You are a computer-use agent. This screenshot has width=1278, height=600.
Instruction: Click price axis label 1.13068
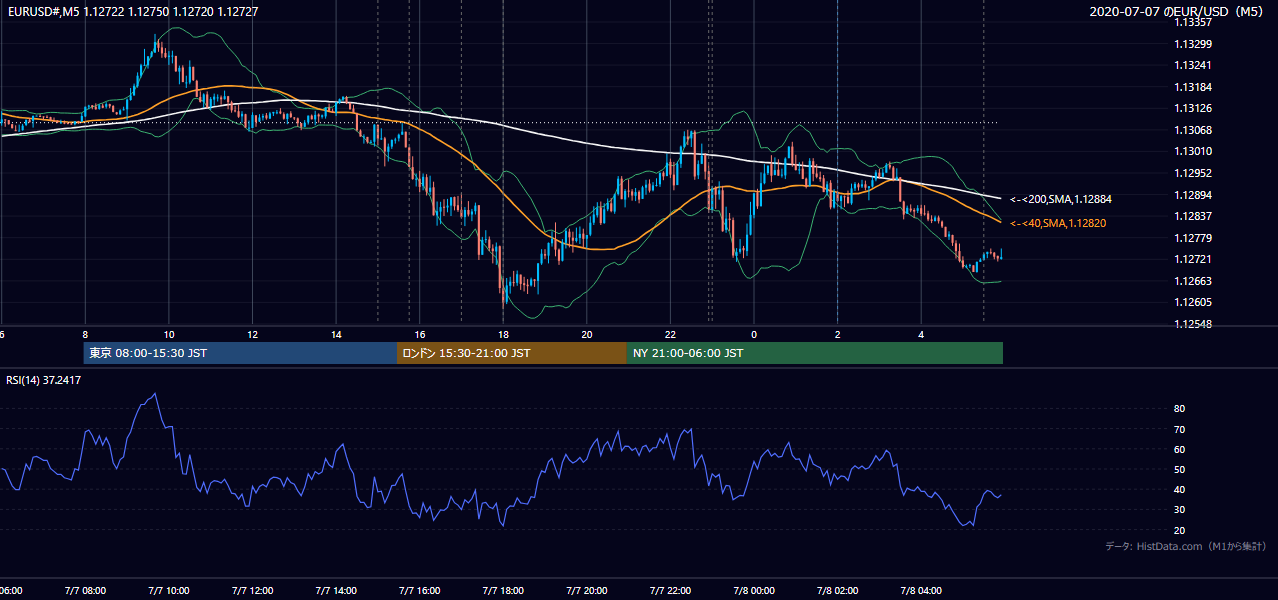[1194, 130]
